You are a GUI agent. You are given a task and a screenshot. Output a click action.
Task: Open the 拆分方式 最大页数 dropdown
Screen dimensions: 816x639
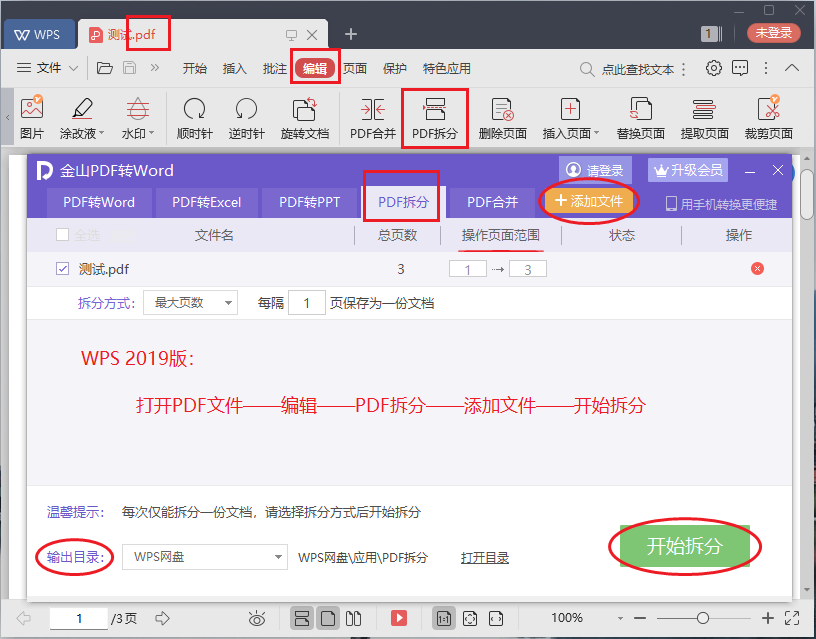190,303
